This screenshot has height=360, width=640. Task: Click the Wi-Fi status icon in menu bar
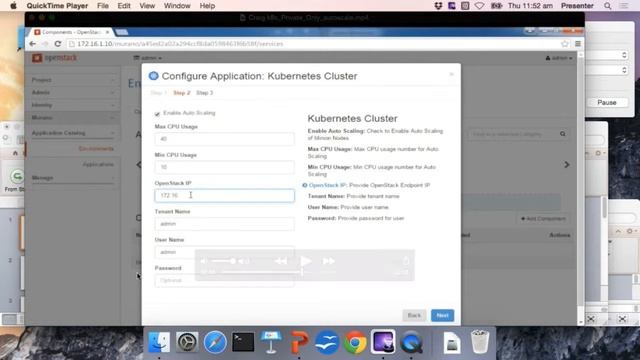(x=480, y=6)
